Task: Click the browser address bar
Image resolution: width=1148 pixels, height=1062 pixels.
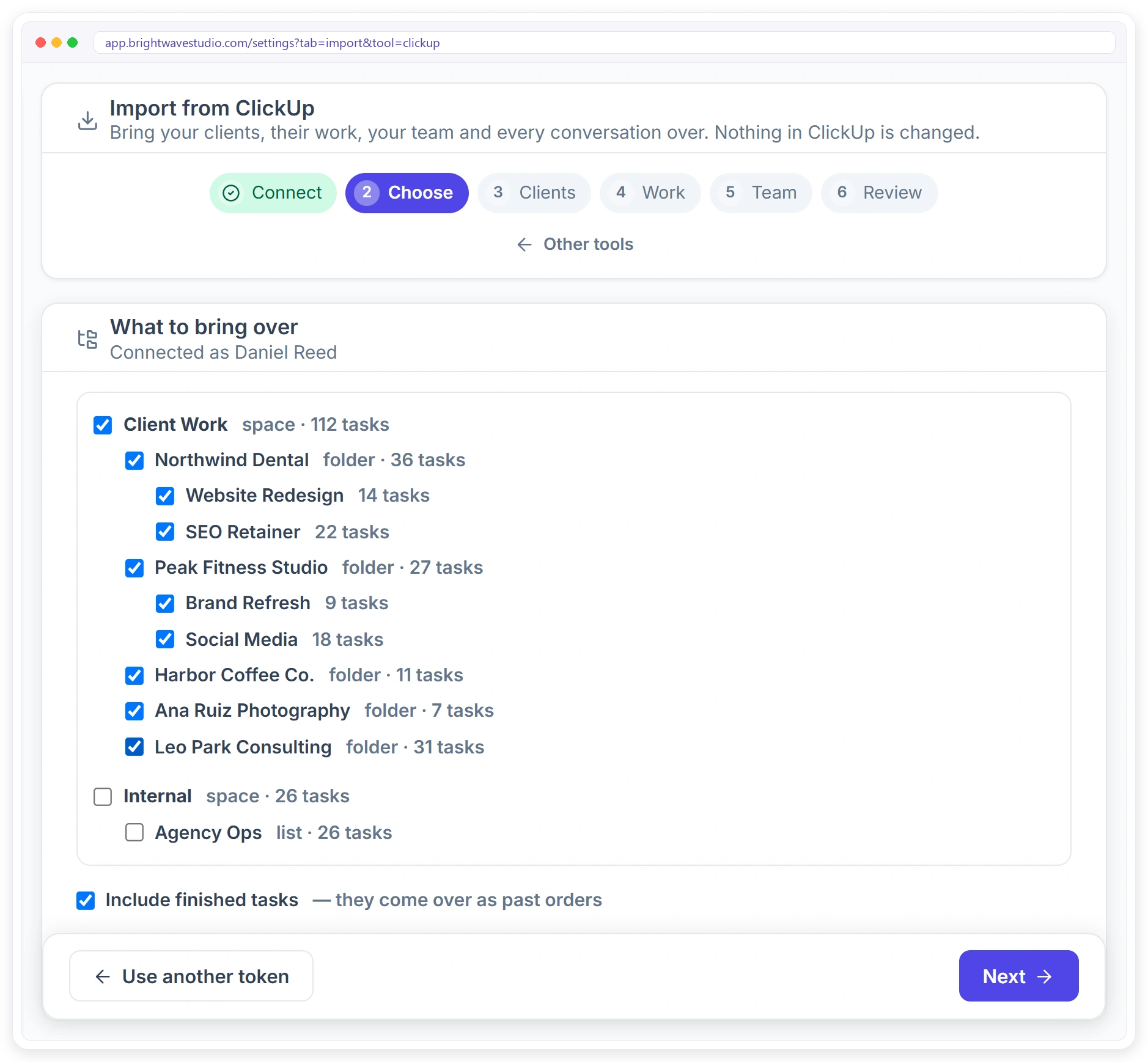Action: (x=604, y=43)
